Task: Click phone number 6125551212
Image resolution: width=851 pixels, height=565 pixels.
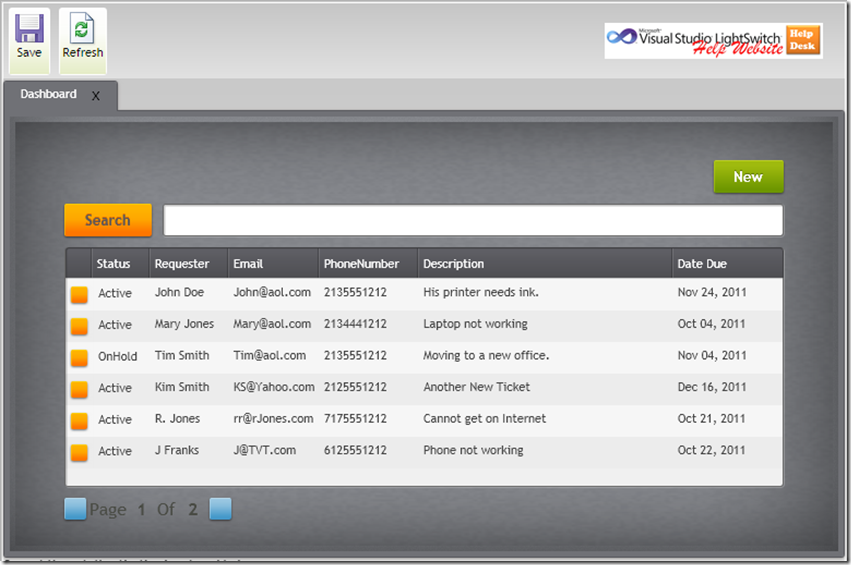Action: coord(355,450)
